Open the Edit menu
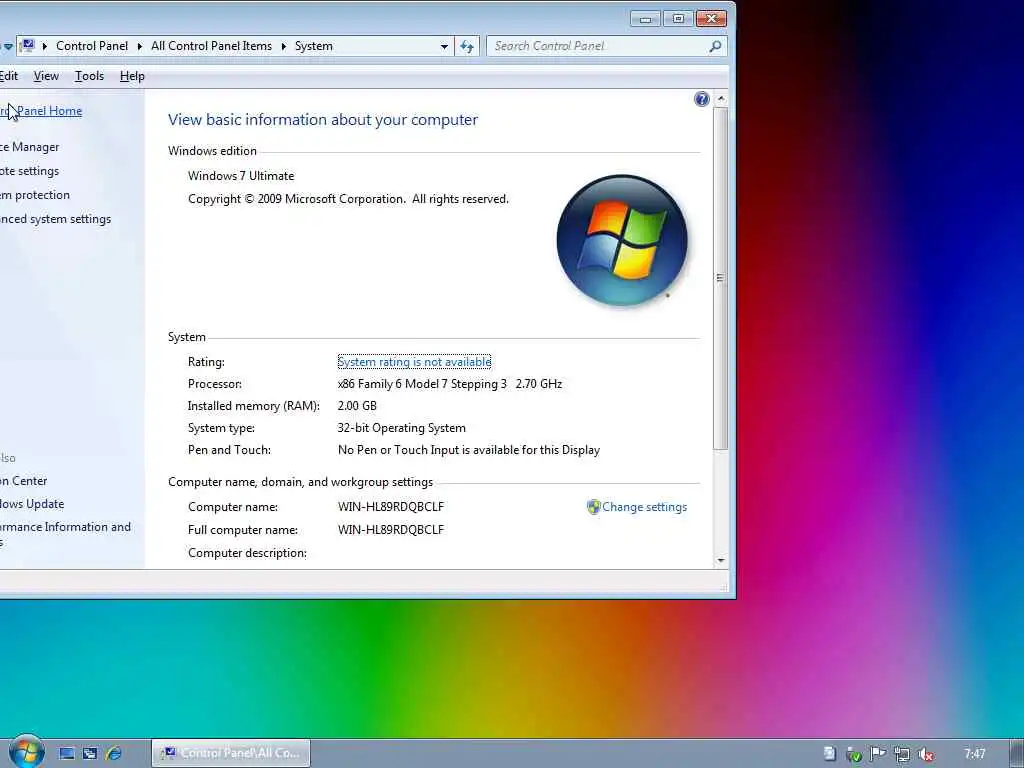Screen dimensions: 1024x768 click(8, 76)
